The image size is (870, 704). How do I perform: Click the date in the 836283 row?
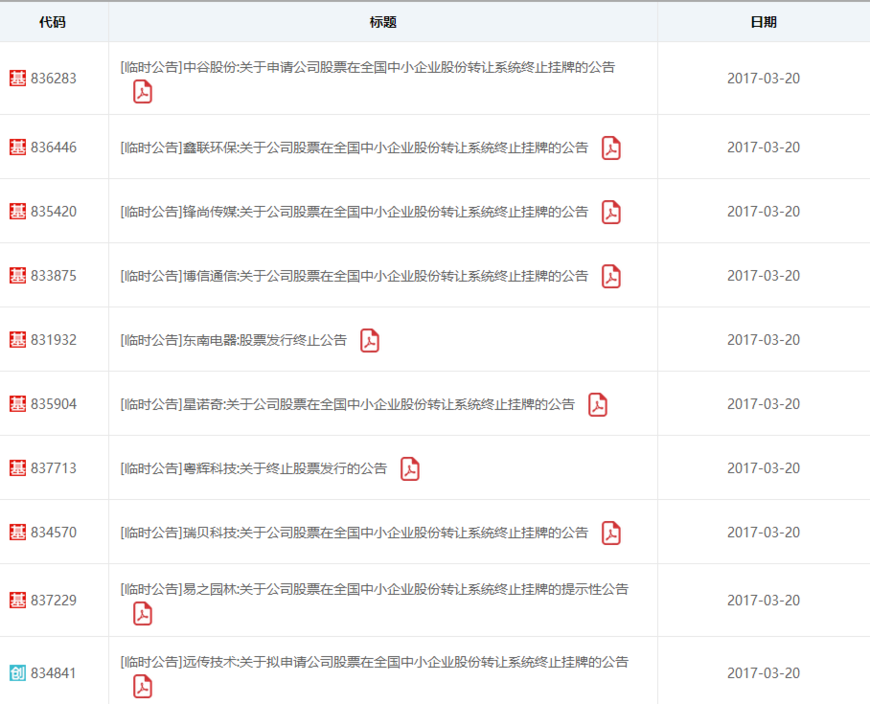(763, 78)
